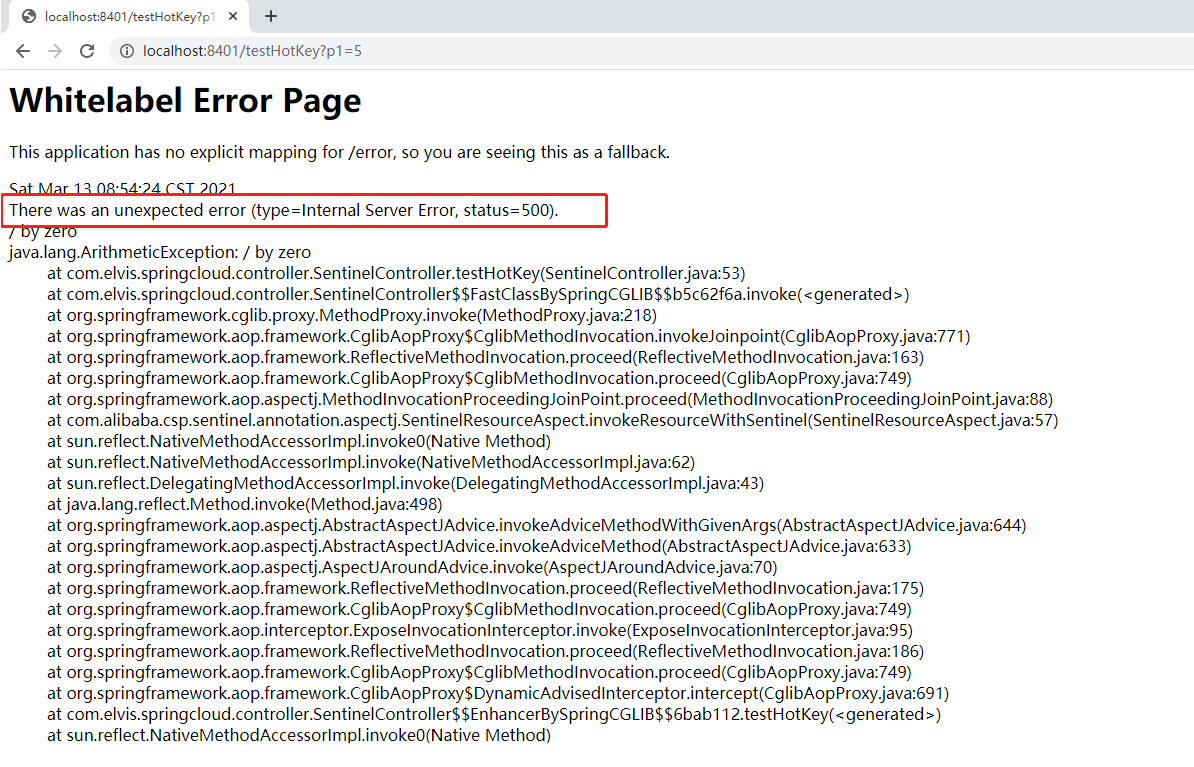Click the browser back arrow
This screenshot has width=1194, height=767.
[x=23, y=51]
